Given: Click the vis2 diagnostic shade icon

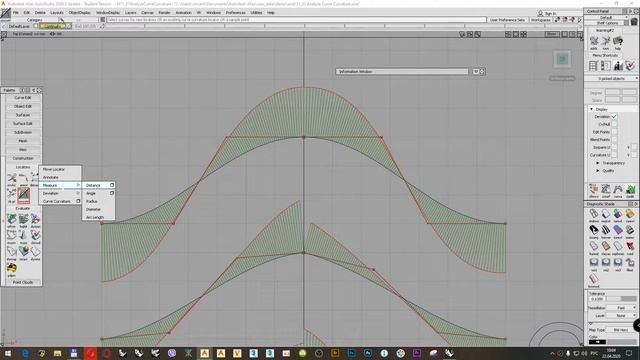Looking at the screenshot, I should tap(606, 262).
